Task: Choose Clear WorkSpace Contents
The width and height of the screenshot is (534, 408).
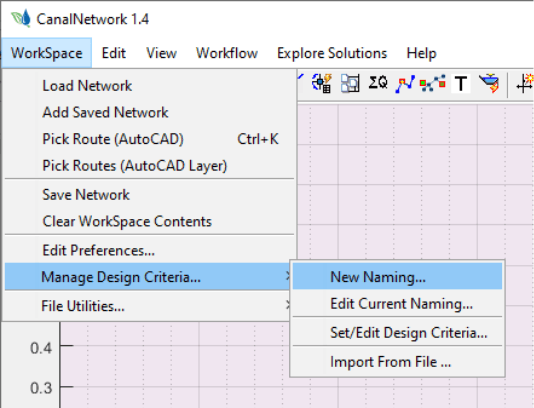Action: [x=150, y=221]
